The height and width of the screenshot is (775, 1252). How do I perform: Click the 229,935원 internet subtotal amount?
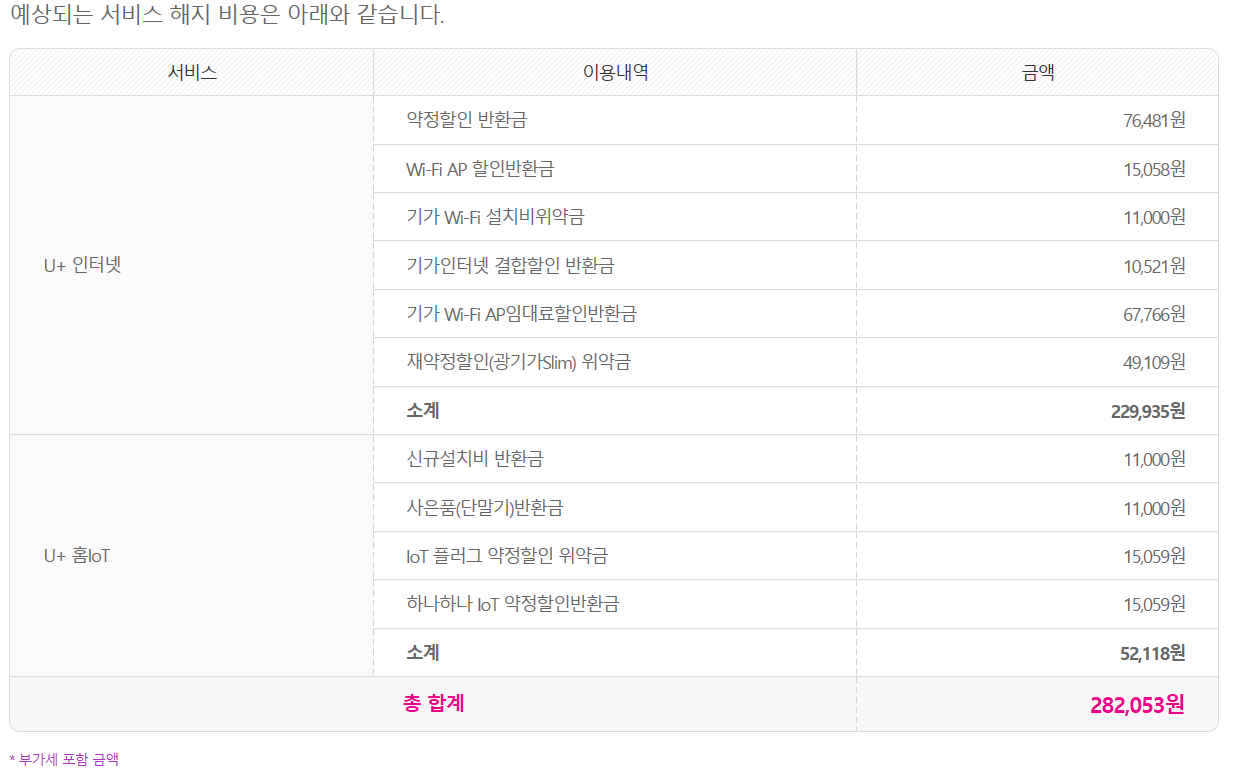pyautogui.click(x=1147, y=411)
